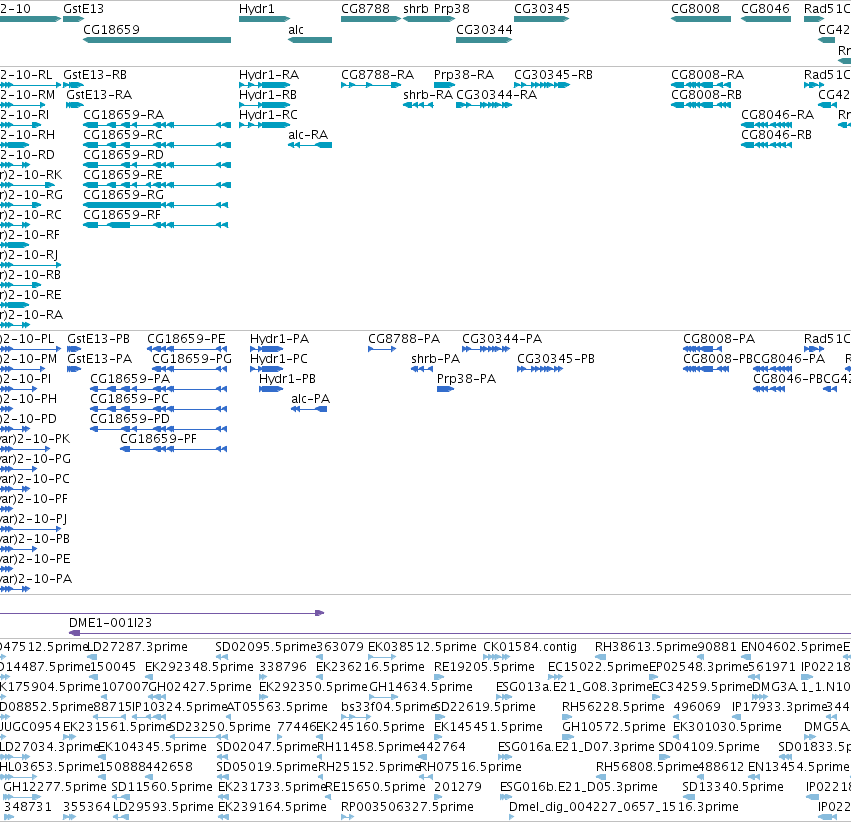The height and width of the screenshot is (822, 851).
Task: Select the Hydr1-RC transcript
Action: [264, 125]
